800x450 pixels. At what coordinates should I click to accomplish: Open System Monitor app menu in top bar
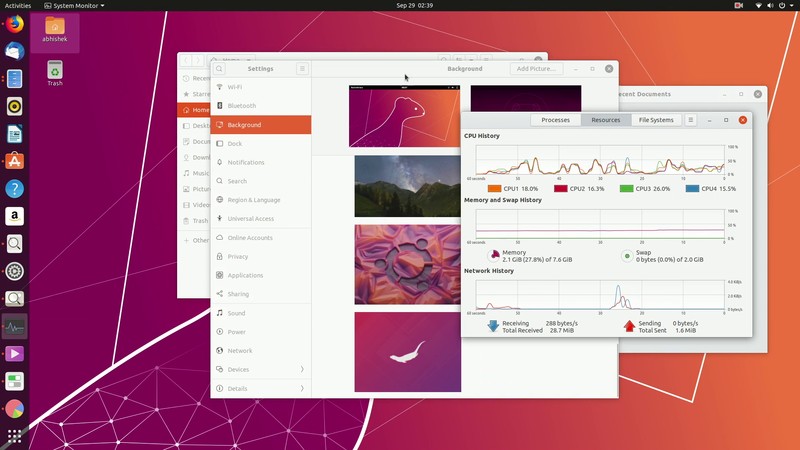coord(75,6)
